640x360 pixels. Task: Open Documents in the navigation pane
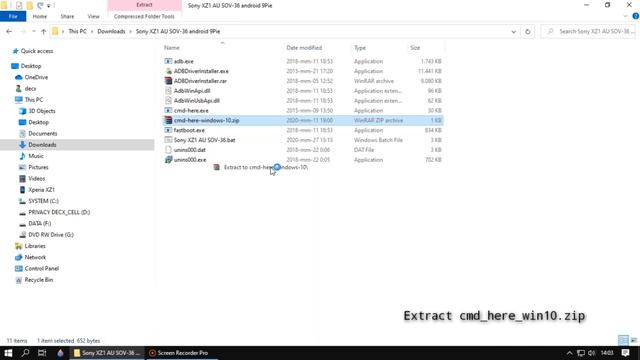(x=42, y=133)
